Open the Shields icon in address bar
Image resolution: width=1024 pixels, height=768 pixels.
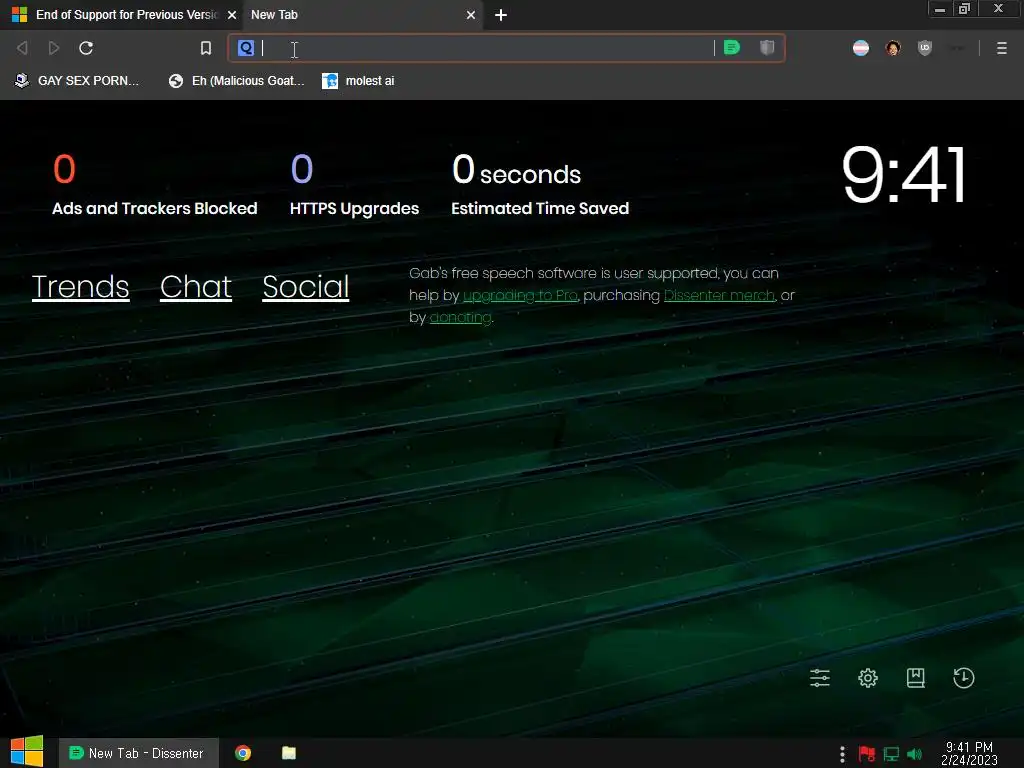pos(767,48)
